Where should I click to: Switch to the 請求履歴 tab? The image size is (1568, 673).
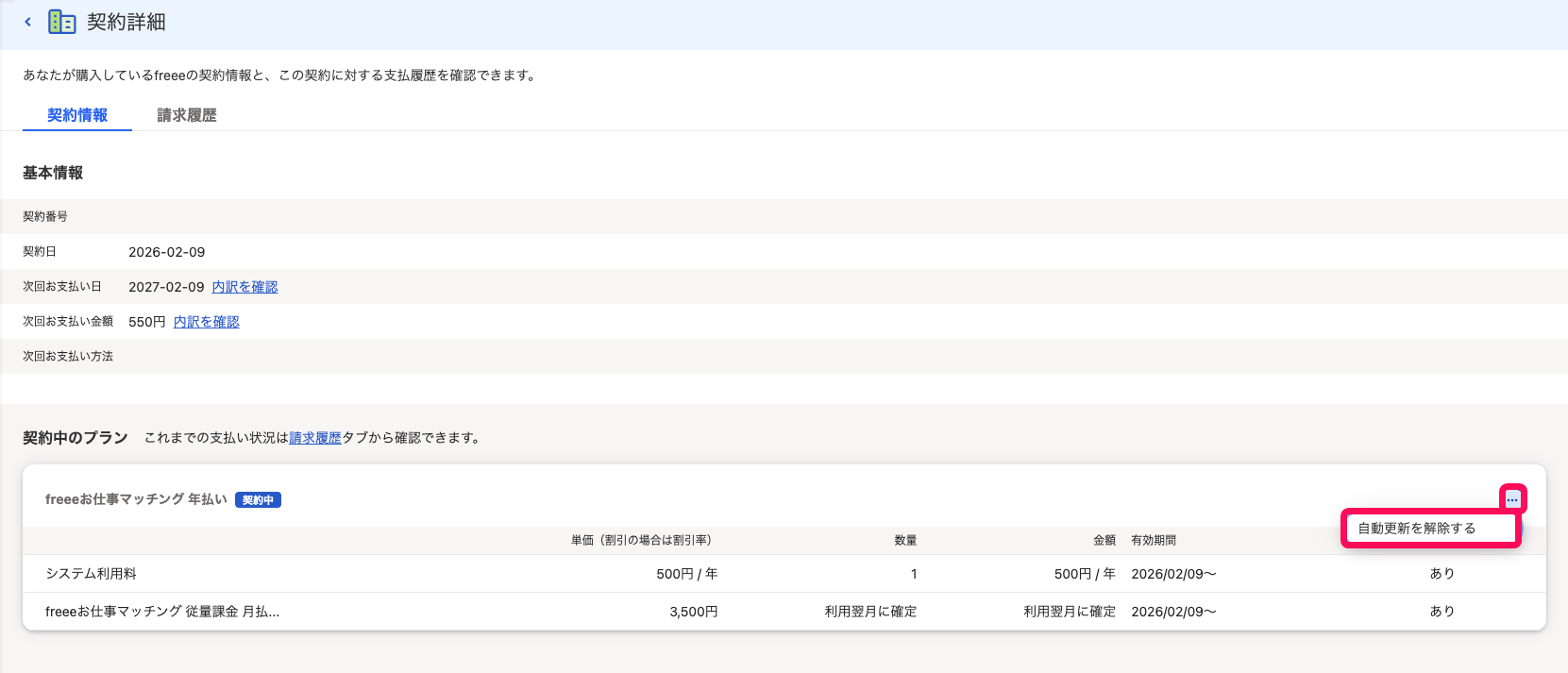(x=187, y=115)
